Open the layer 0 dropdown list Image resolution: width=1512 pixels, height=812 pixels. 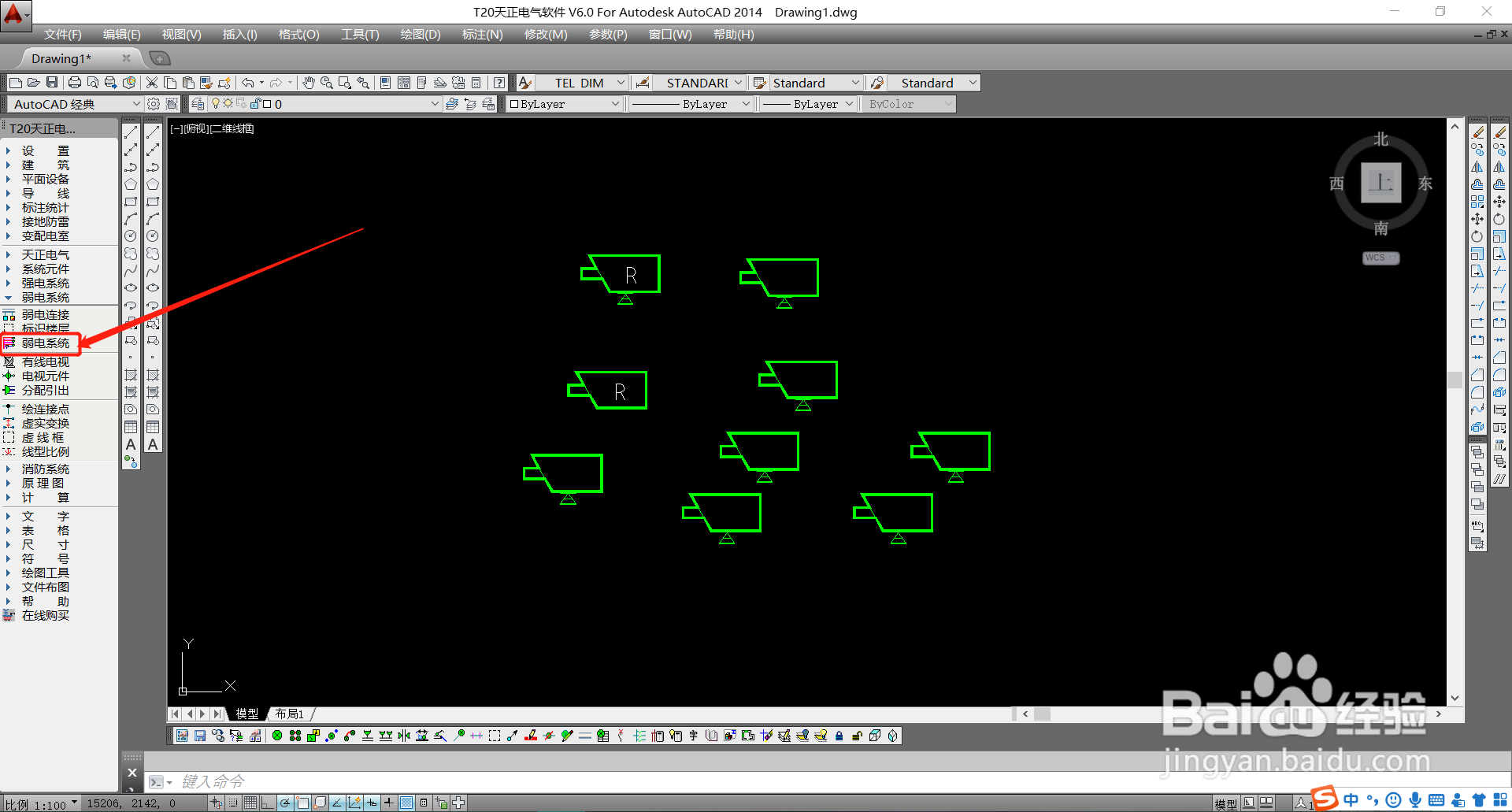pyautogui.click(x=324, y=104)
